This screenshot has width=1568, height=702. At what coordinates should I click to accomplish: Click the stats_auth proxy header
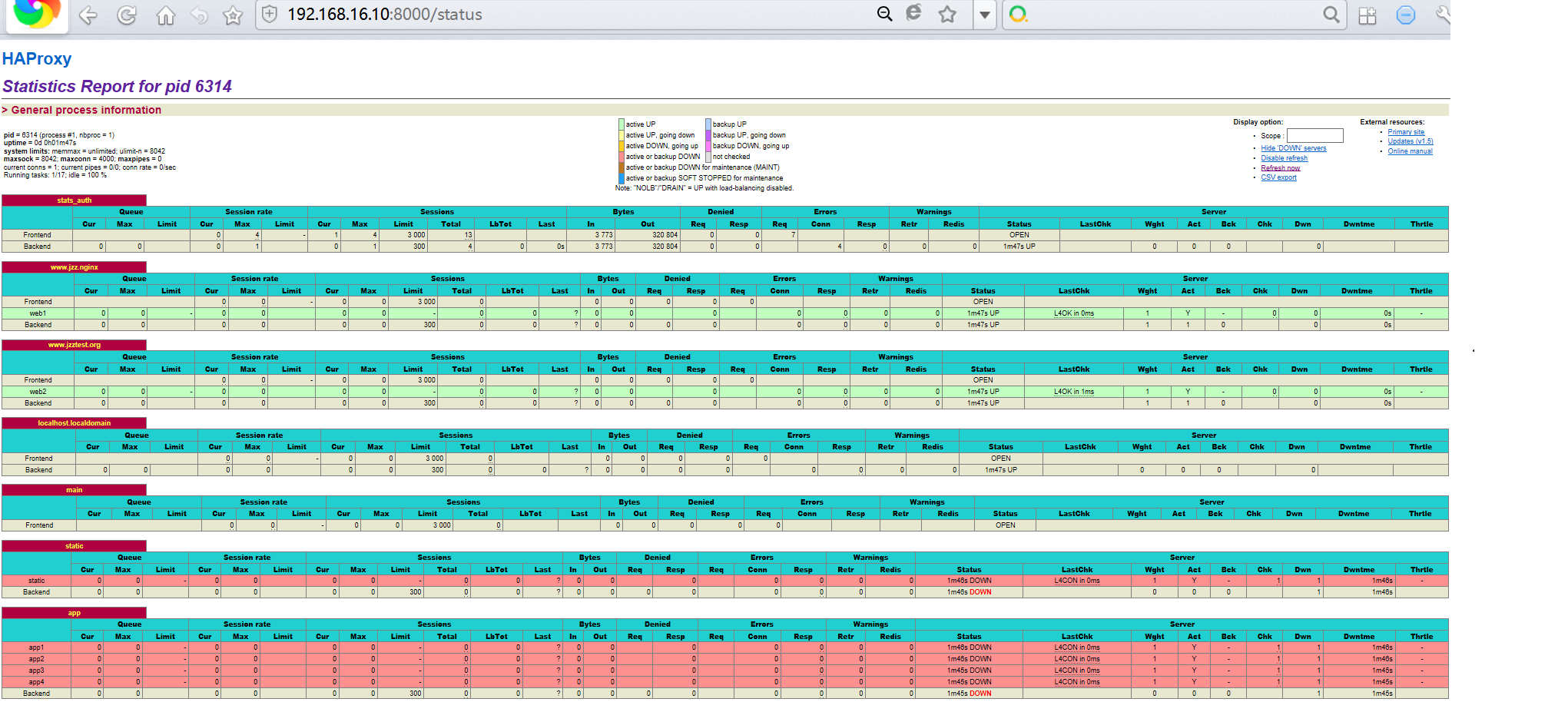pyautogui.click(x=74, y=200)
